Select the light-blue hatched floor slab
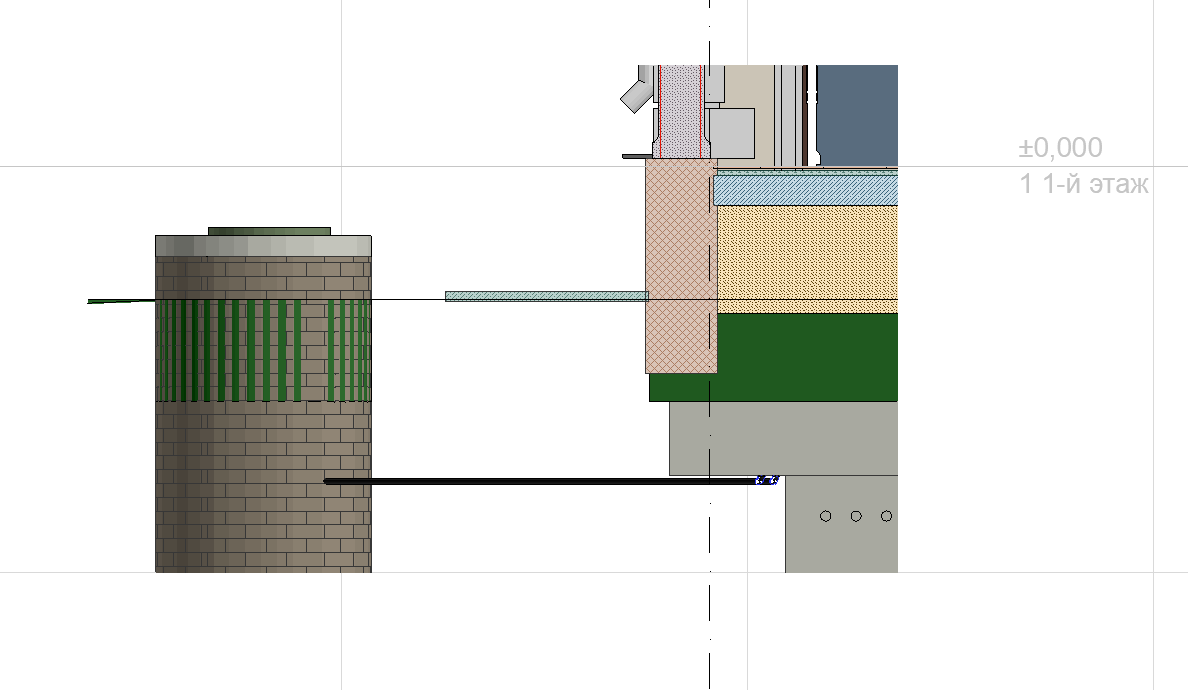 805,190
